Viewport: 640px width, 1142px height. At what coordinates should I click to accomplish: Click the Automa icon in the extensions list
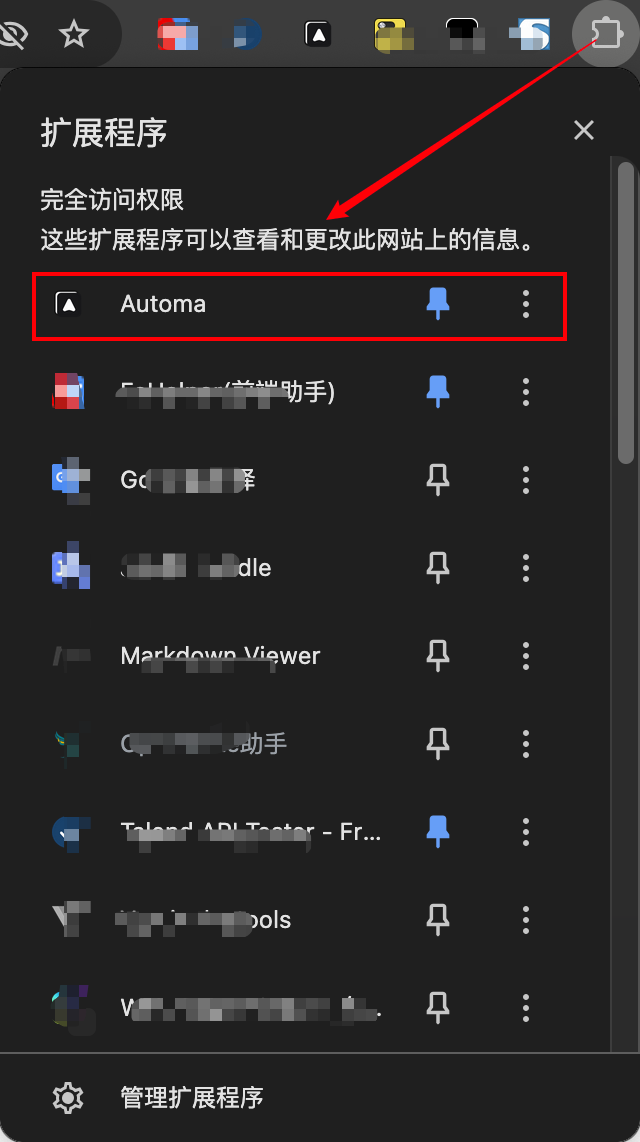point(68,304)
